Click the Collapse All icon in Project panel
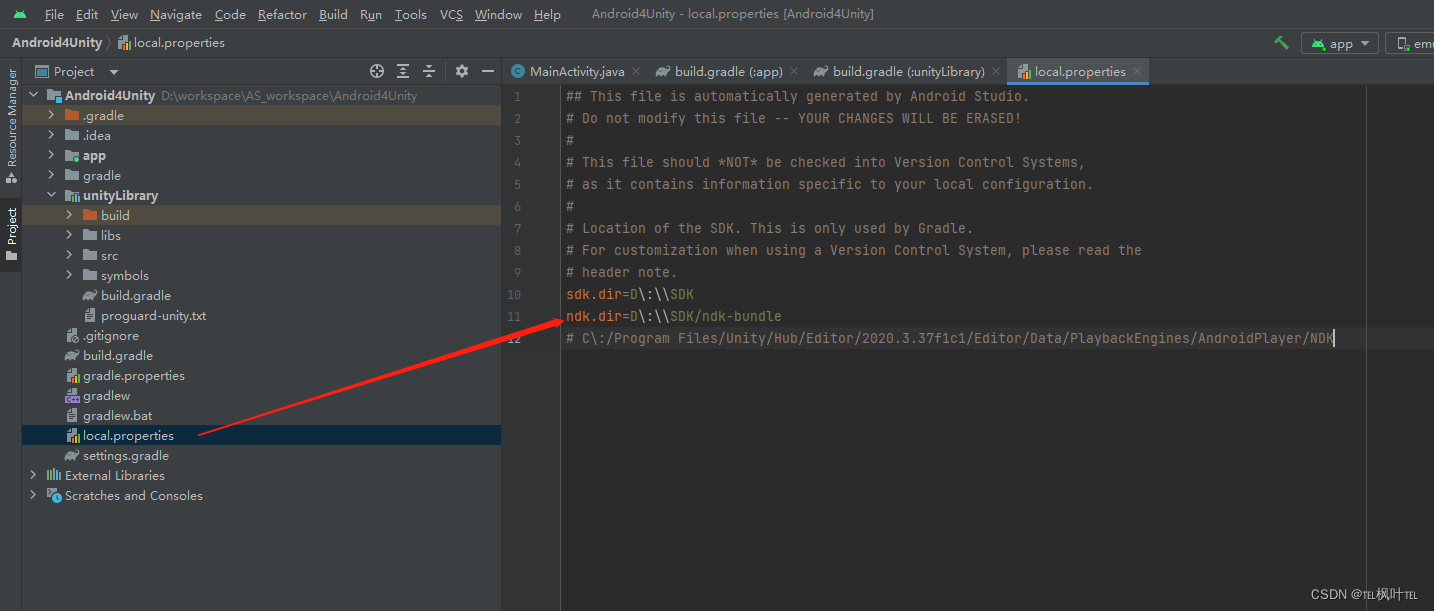The image size is (1434, 611). coord(429,71)
